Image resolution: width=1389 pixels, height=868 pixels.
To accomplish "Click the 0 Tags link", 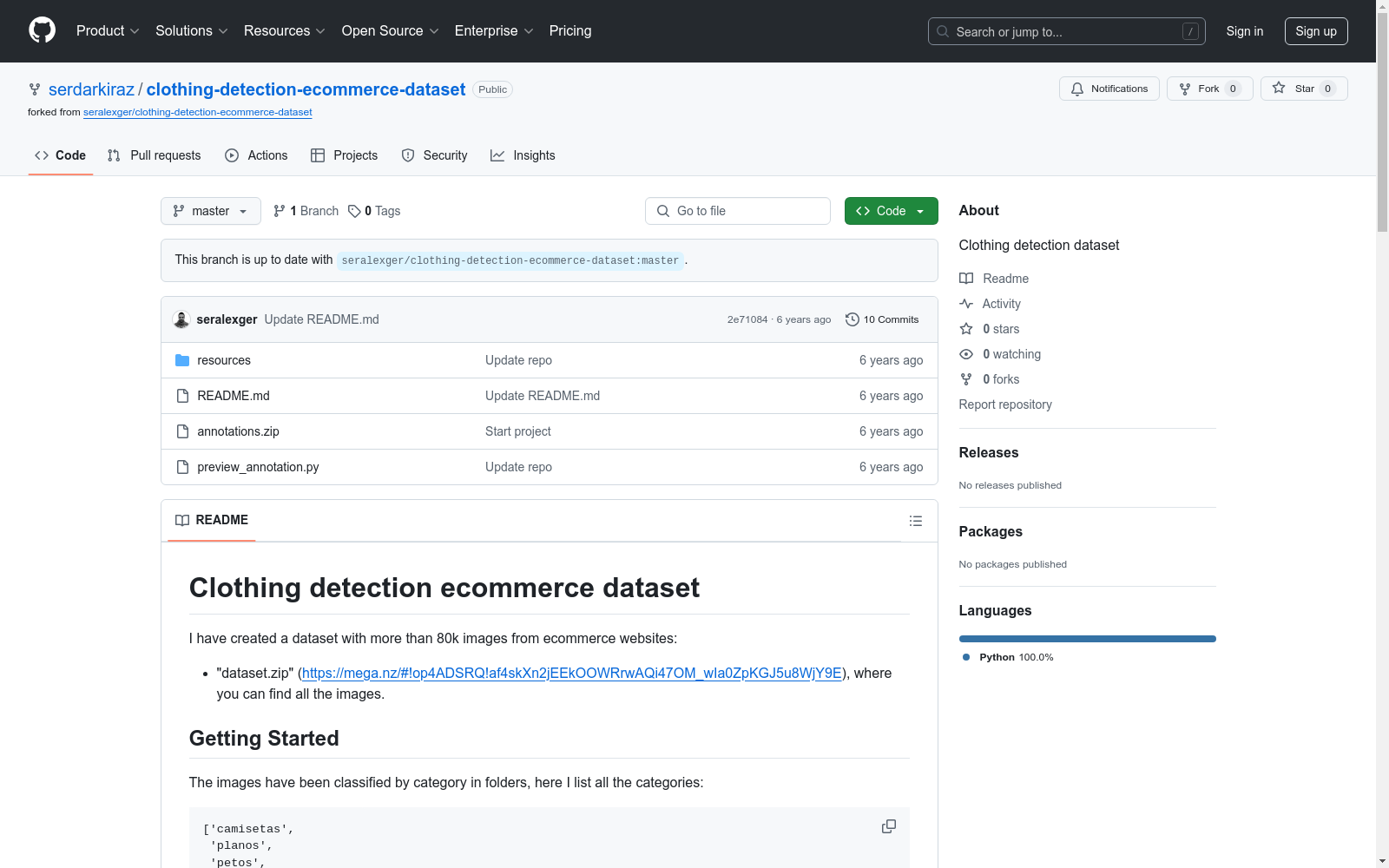I will (x=374, y=211).
